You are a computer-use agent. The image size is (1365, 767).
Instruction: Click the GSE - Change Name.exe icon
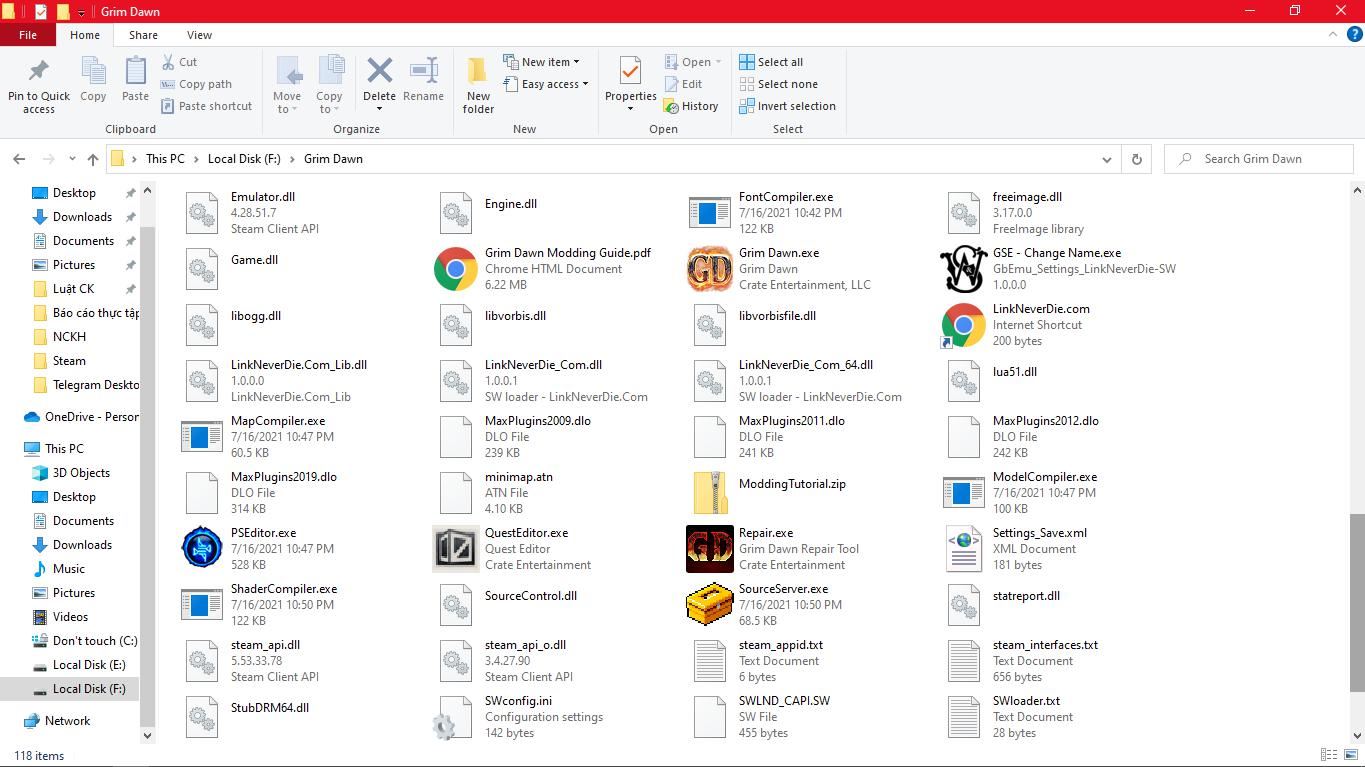(x=963, y=269)
